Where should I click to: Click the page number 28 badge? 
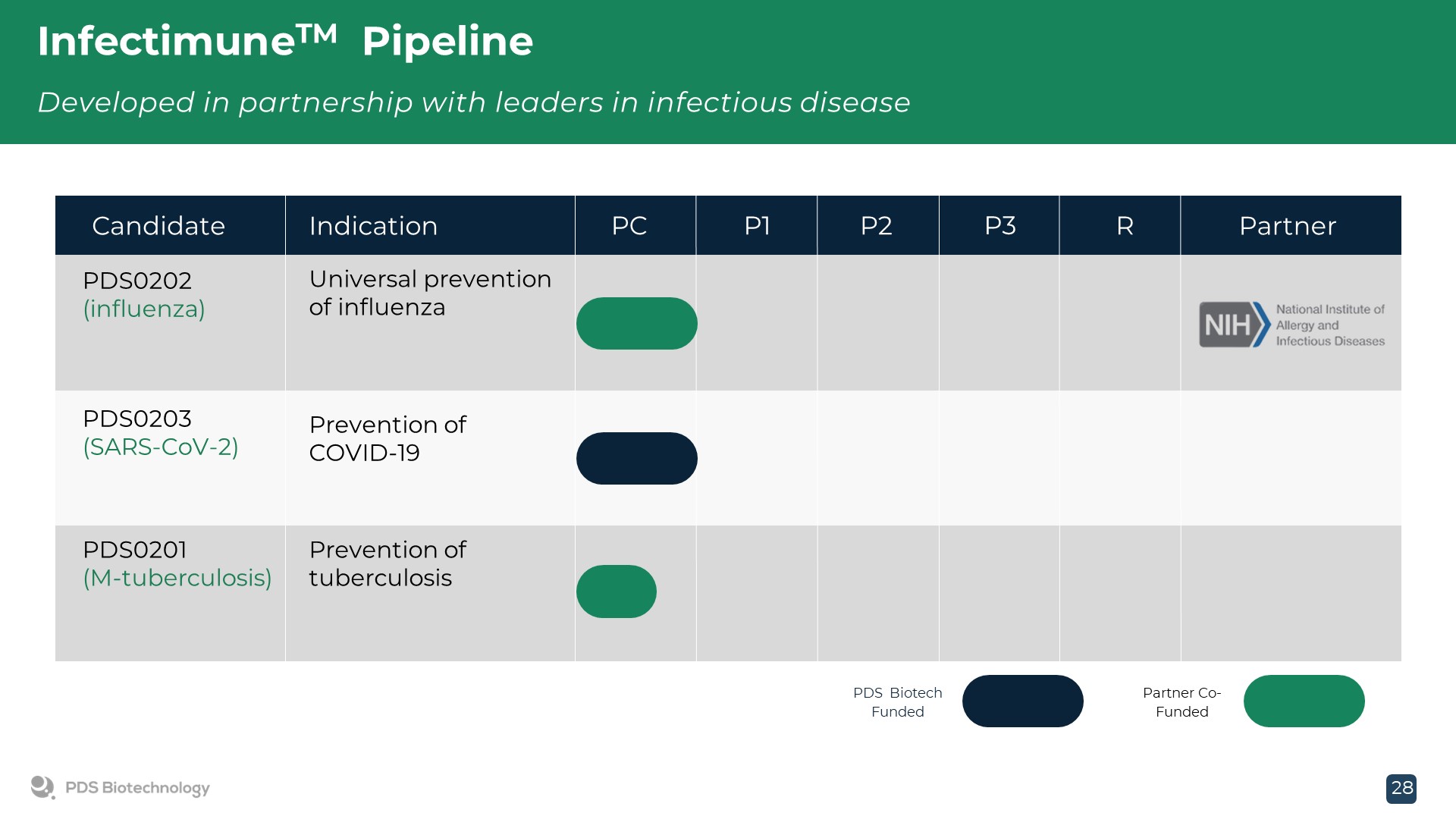(x=1401, y=789)
